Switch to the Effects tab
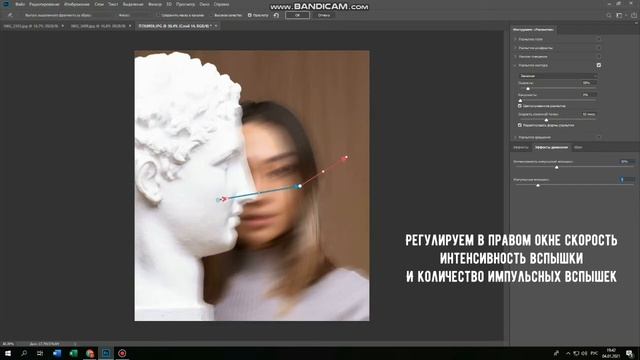 pyautogui.click(x=521, y=147)
